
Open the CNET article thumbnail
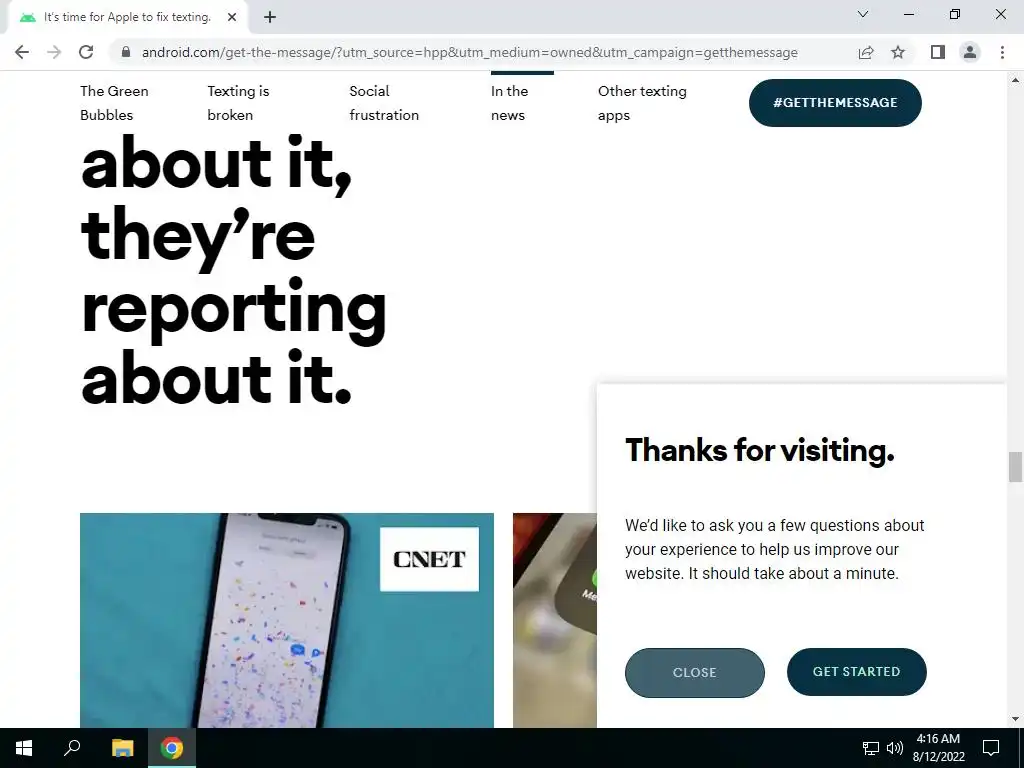click(x=287, y=620)
